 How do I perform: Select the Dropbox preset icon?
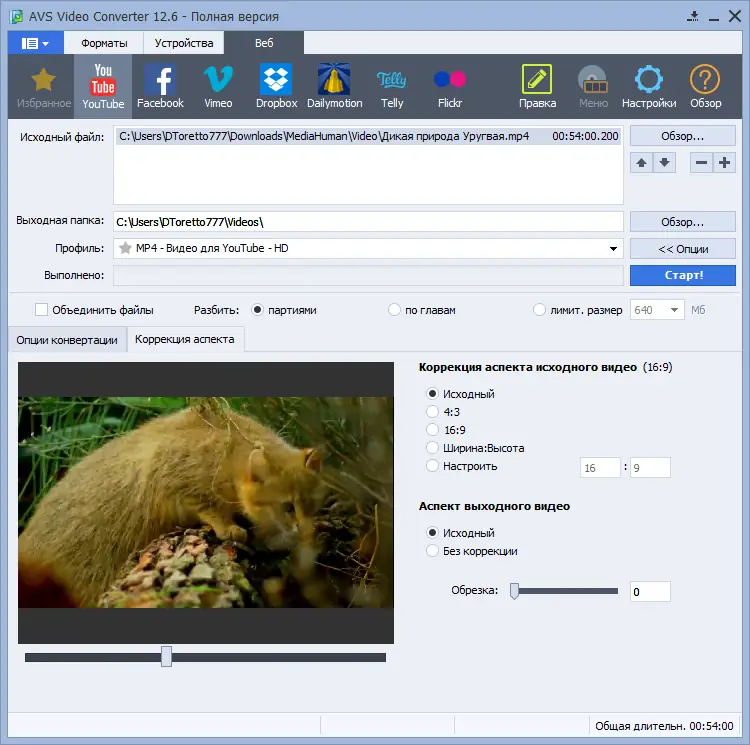click(275, 86)
